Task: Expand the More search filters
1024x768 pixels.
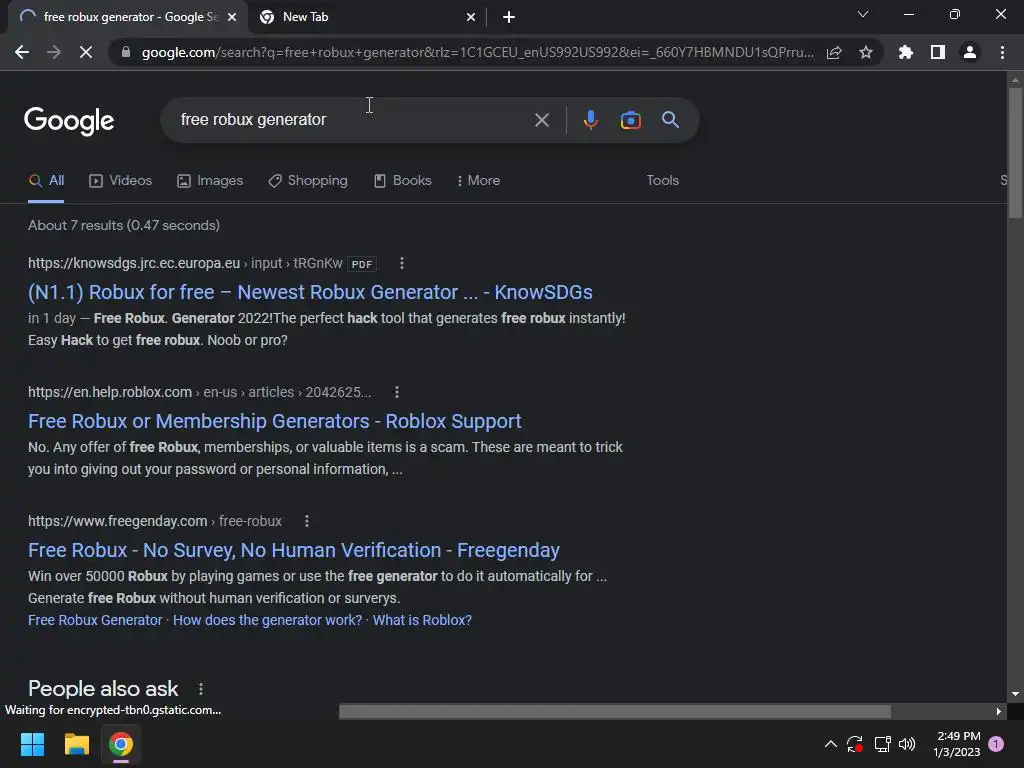Action: (478, 180)
